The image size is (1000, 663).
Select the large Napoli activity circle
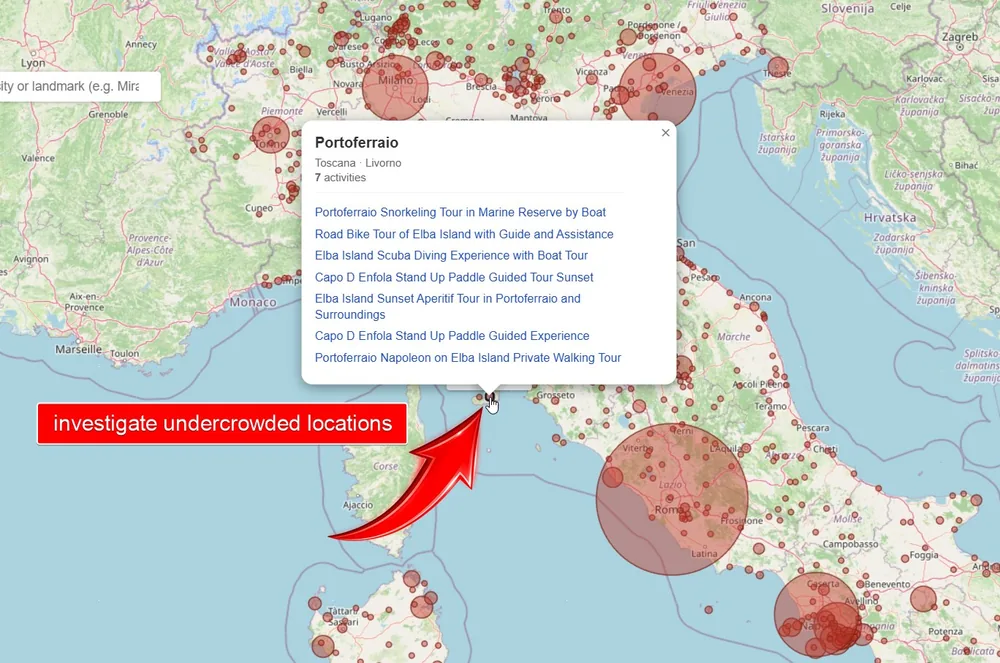(x=818, y=615)
